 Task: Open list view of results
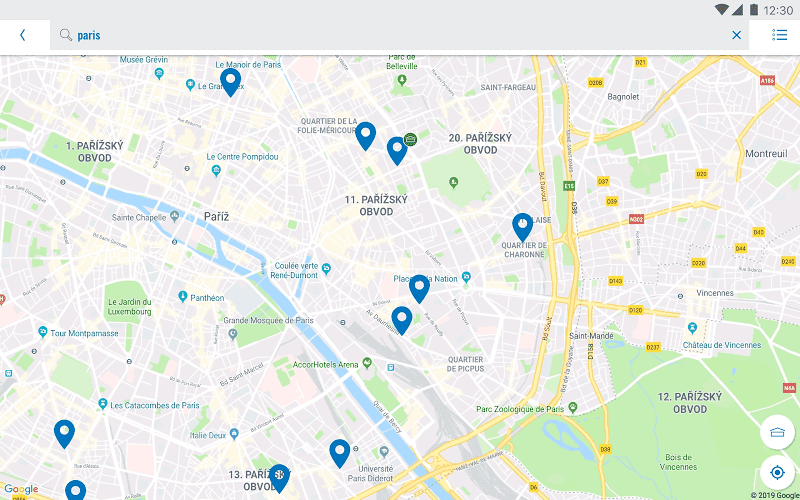tap(779, 35)
